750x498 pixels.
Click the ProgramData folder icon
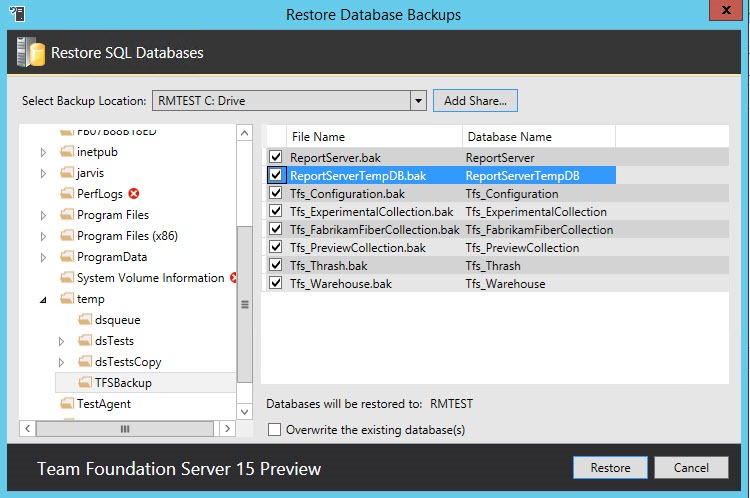point(67,257)
